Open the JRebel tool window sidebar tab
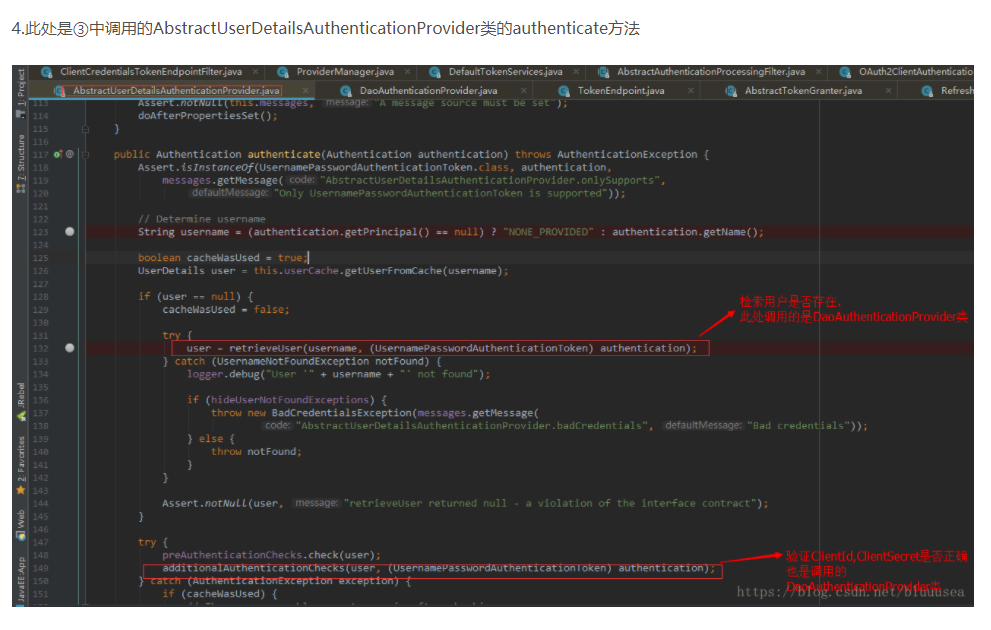This screenshot has height=630, width=991. coord(20,402)
